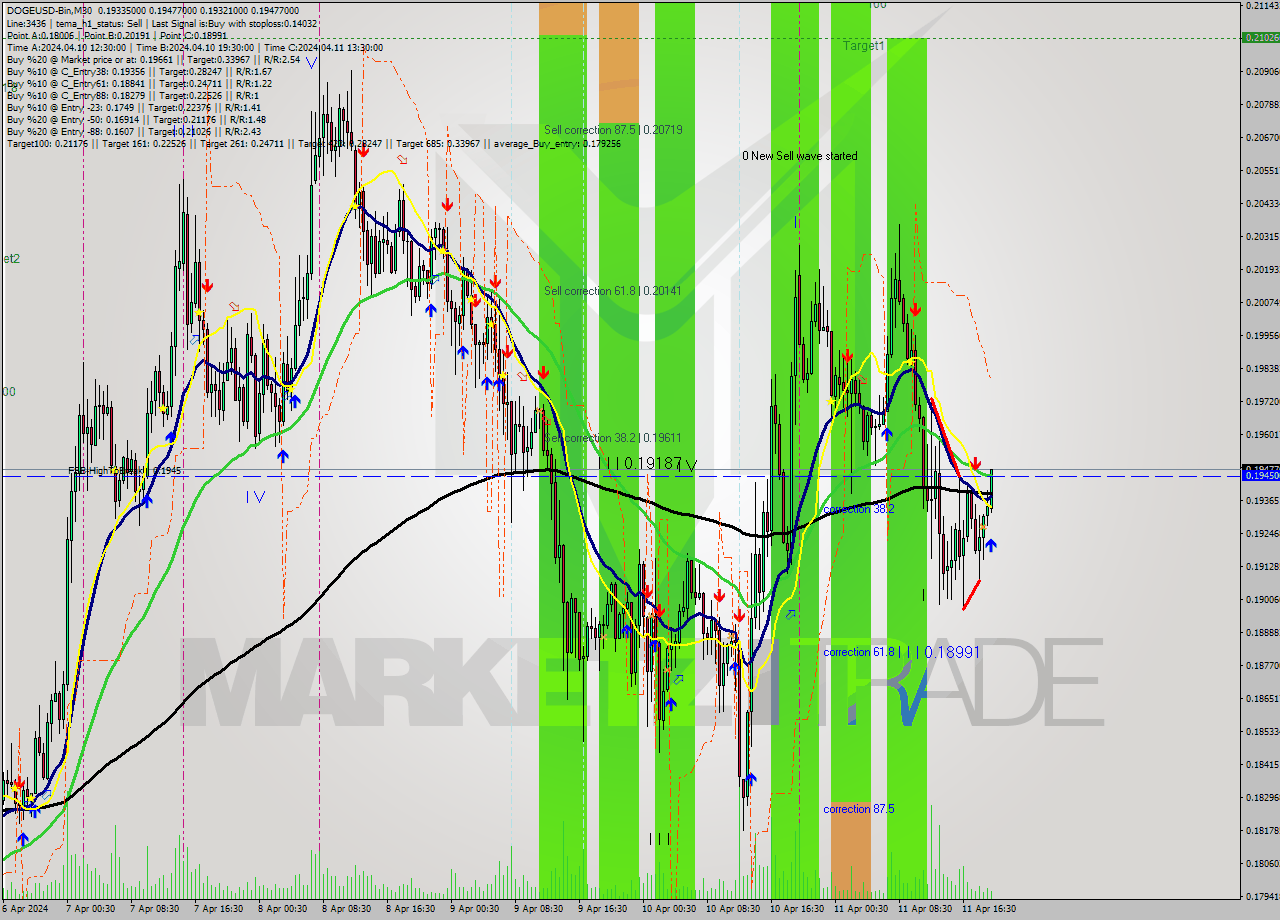Click the '| | | 0.19187' wave label
The width and height of the screenshot is (1280, 920).
[x=641, y=464]
